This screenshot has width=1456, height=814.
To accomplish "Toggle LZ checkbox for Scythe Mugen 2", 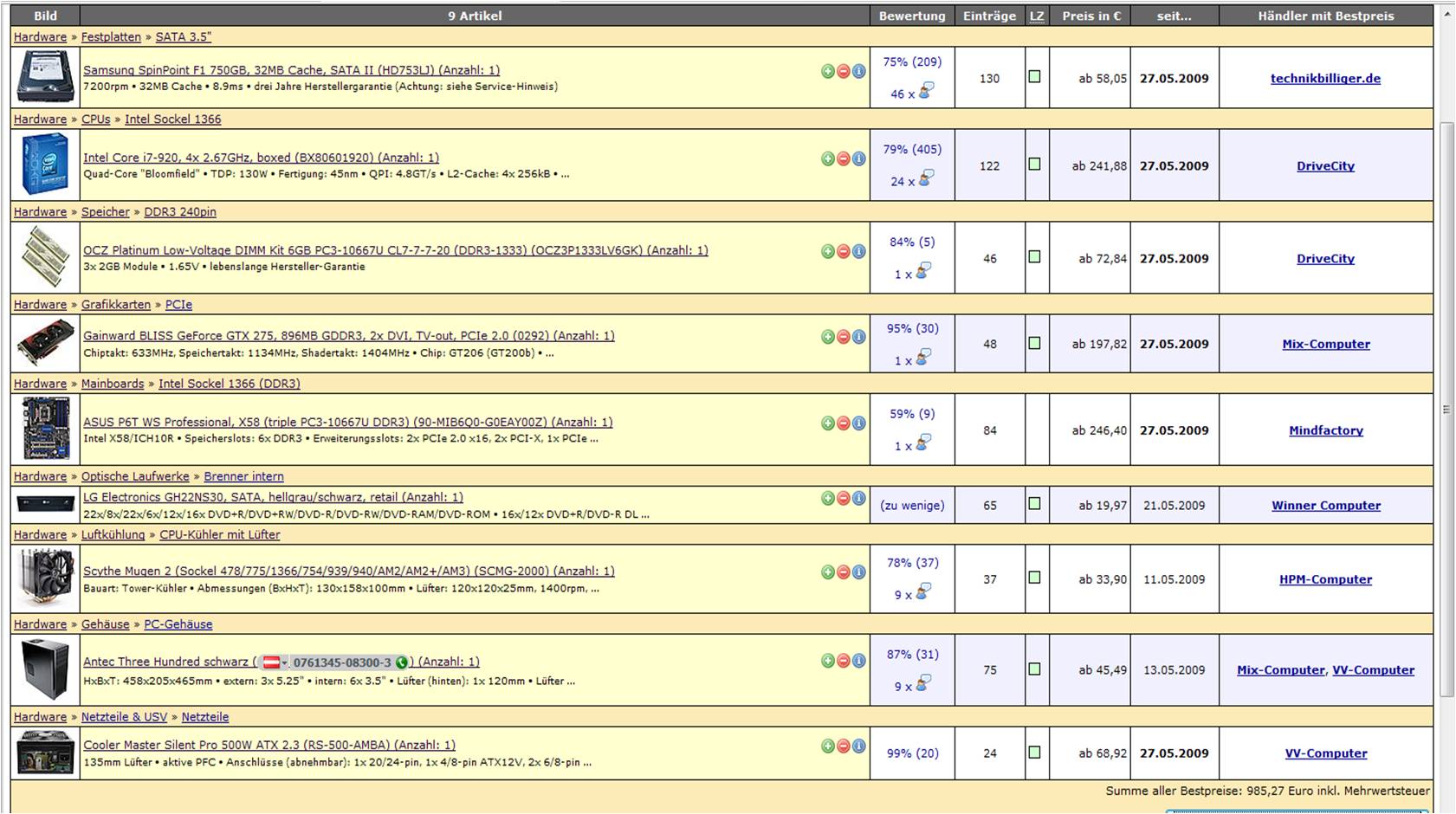I will [x=1034, y=578].
